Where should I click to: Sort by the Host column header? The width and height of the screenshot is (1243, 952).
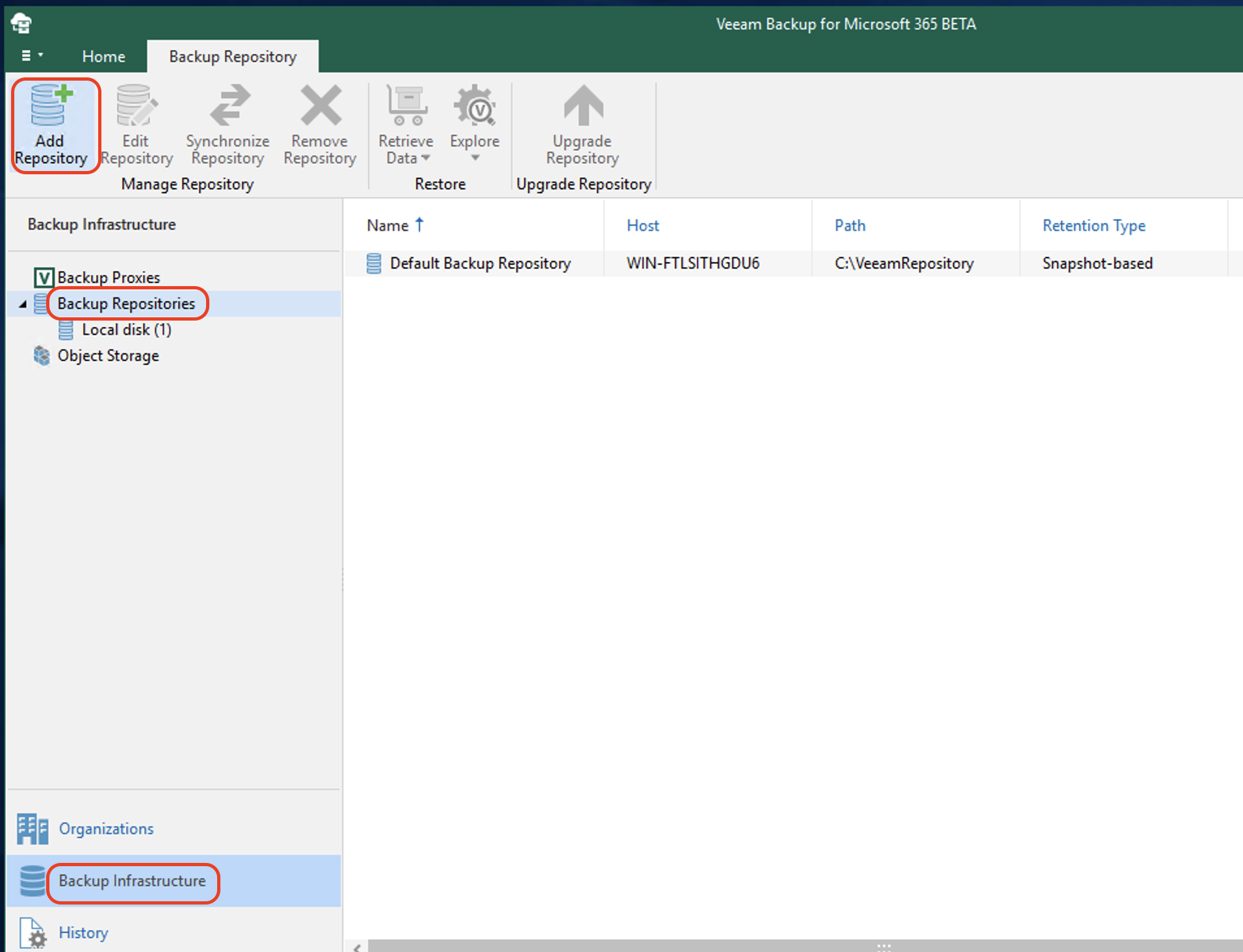[708, 226]
